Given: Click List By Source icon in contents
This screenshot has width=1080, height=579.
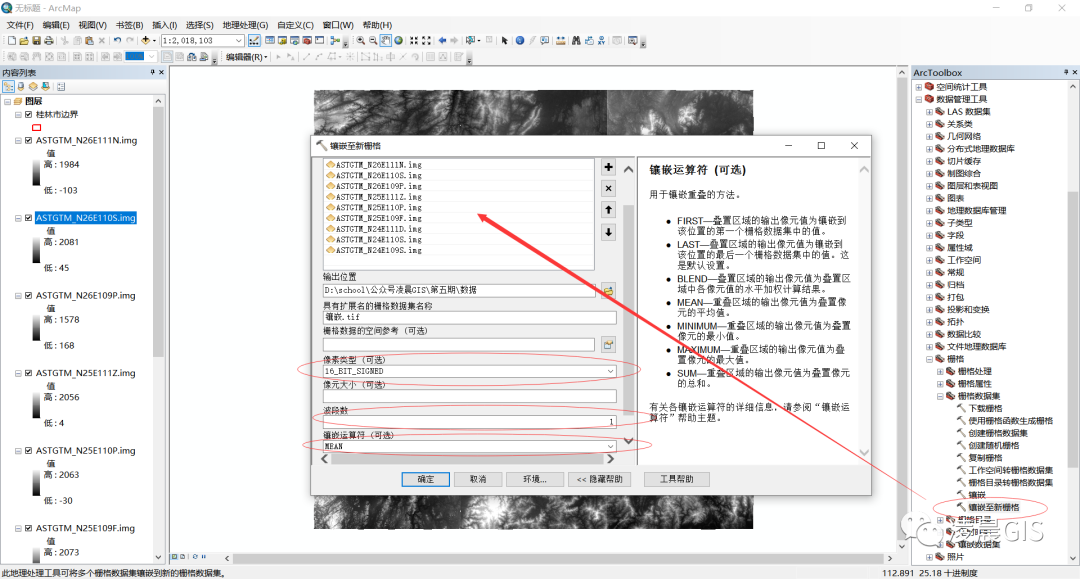Looking at the screenshot, I should coord(21,86).
